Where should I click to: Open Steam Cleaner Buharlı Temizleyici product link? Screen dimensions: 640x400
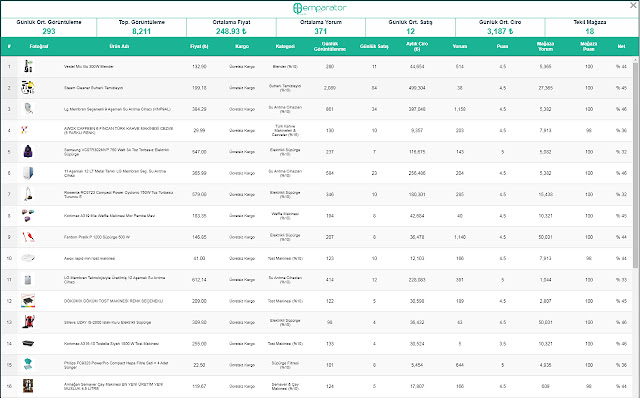(x=93, y=88)
